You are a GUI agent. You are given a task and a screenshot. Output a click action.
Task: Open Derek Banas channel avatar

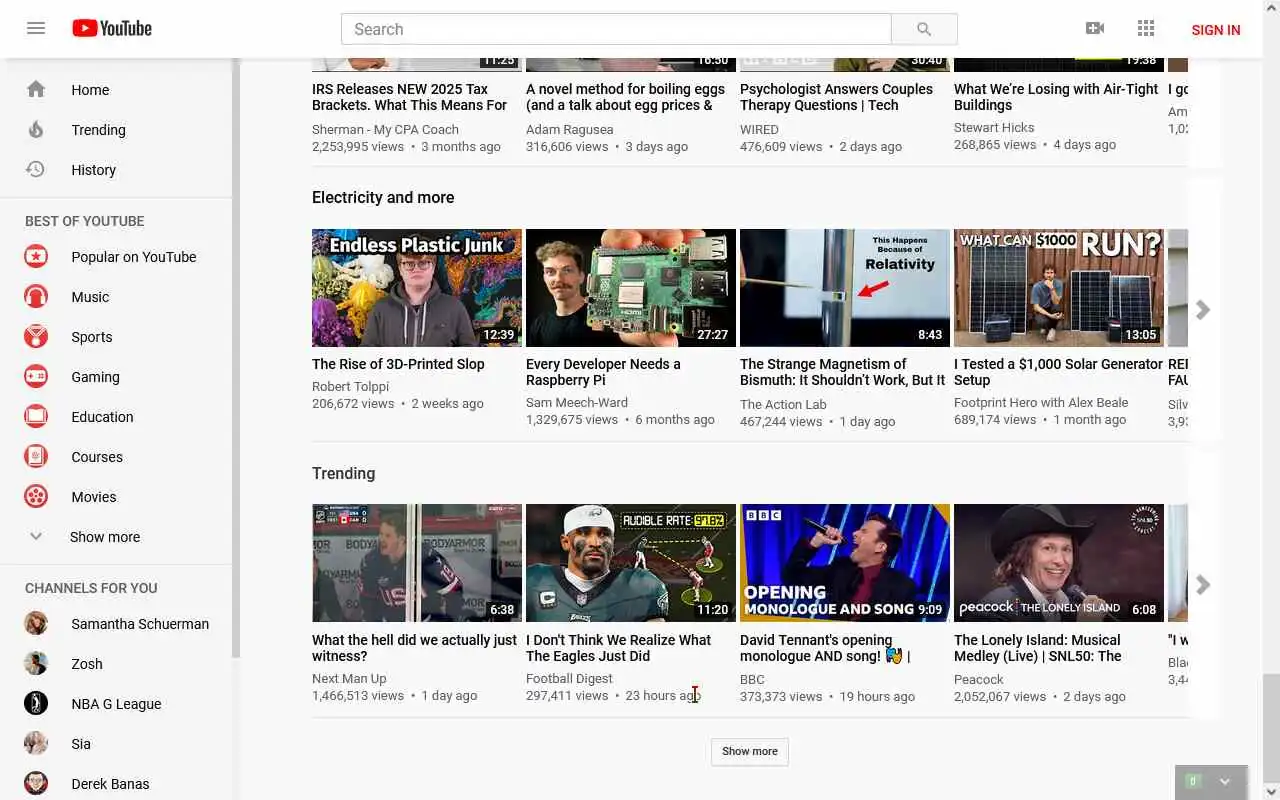(36, 784)
